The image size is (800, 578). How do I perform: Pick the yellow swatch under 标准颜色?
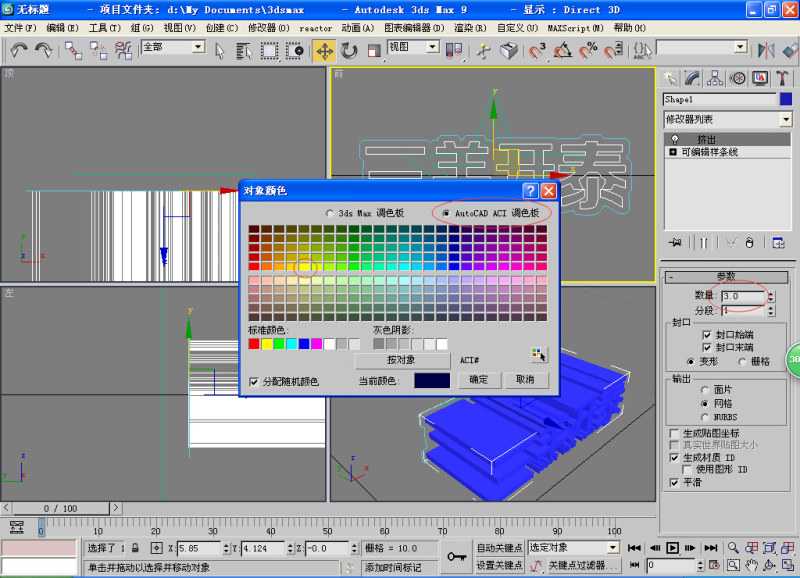click(x=267, y=344)
